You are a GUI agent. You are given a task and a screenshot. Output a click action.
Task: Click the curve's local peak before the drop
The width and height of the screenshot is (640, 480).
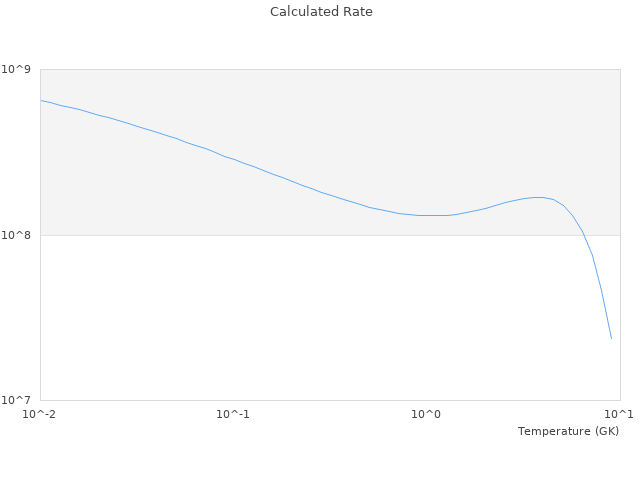[539, 197]
